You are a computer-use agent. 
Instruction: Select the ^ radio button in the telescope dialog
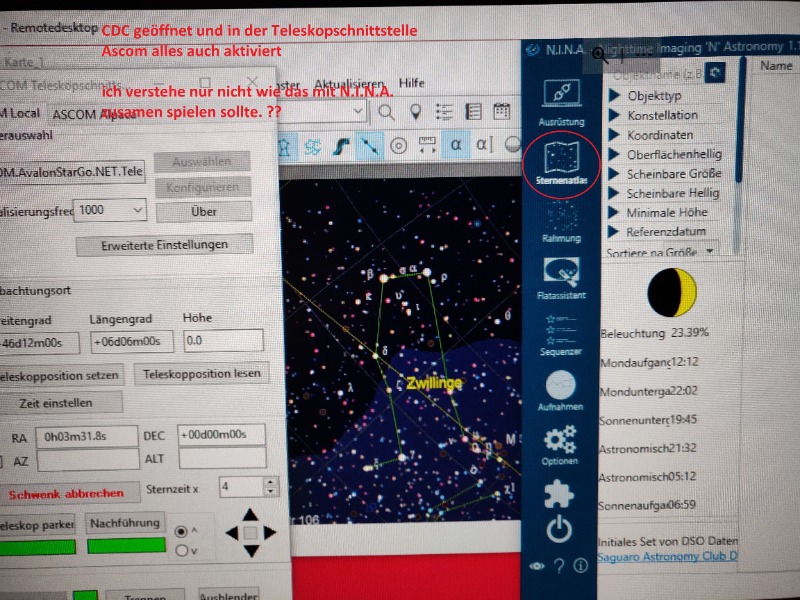point(181,531)
